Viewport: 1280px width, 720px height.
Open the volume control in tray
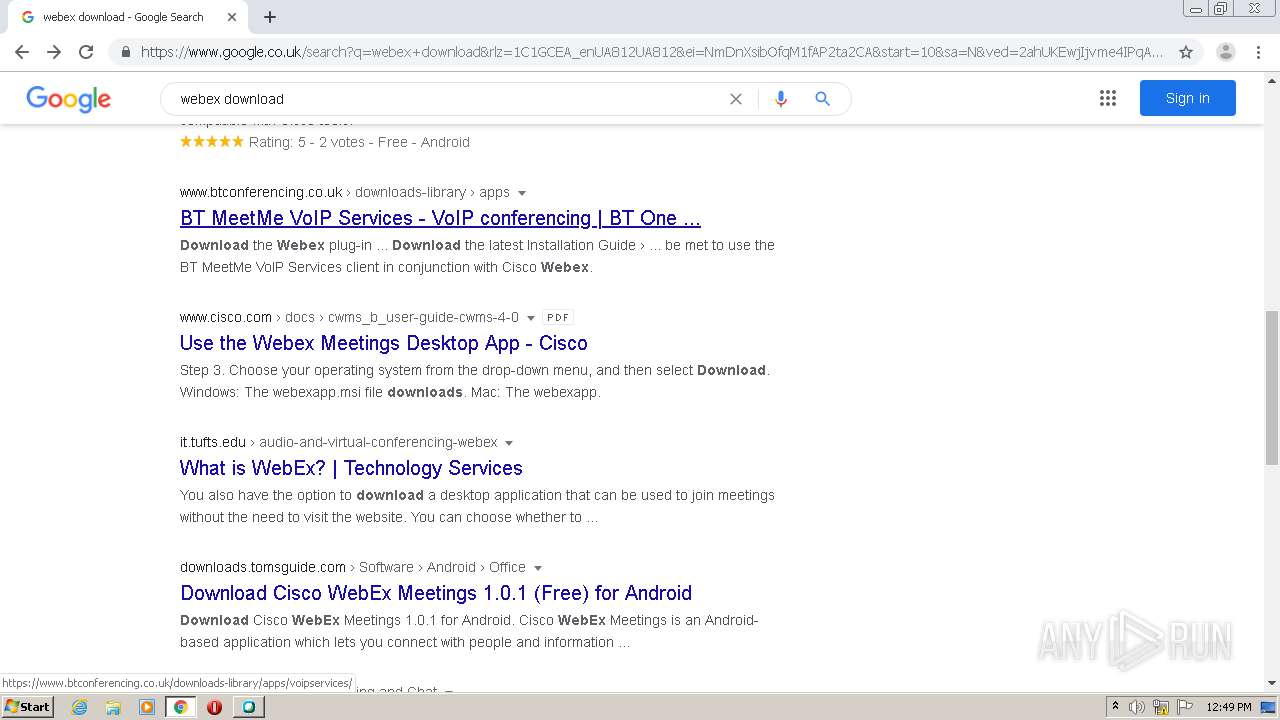coord(1137,707)
